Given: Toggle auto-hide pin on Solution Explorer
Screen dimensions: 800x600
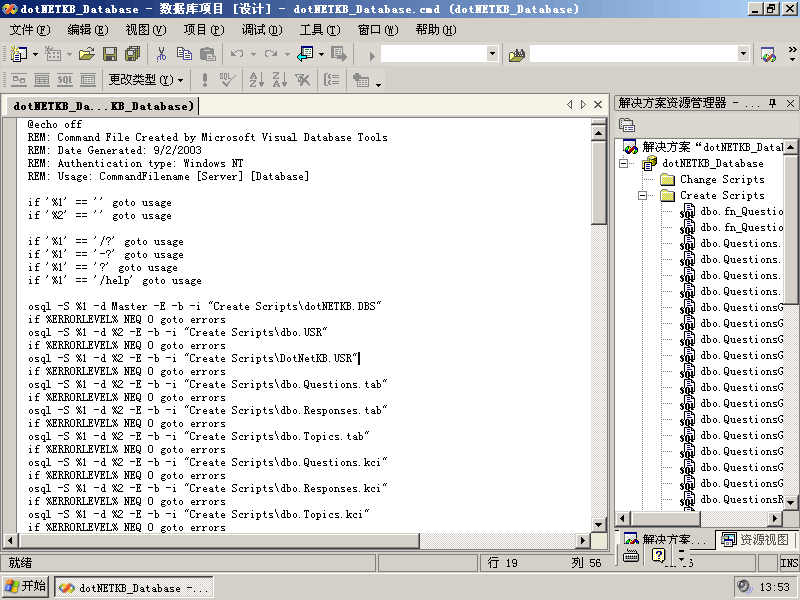Looking at the screenshot, I should click(772, 103).
